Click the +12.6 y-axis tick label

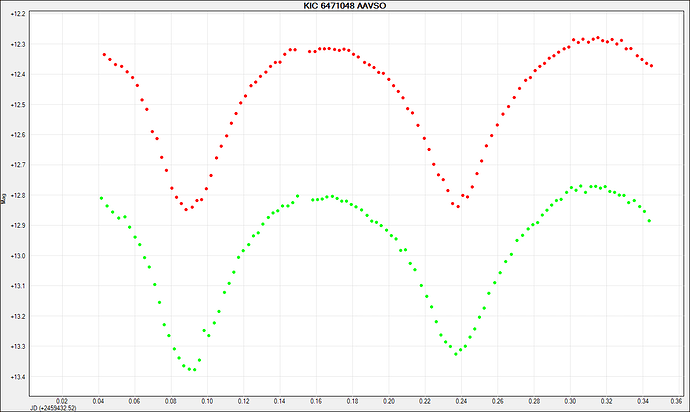[18, 135]
